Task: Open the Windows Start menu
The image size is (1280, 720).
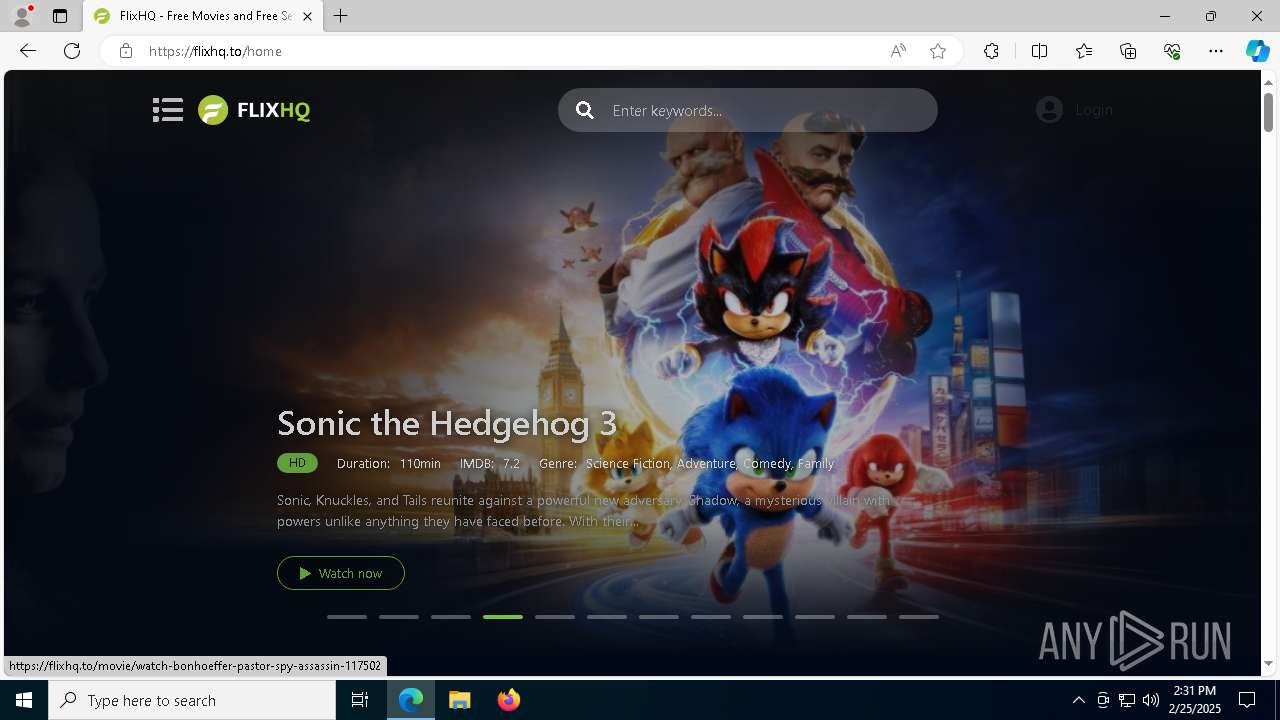Action: (24, 700)
